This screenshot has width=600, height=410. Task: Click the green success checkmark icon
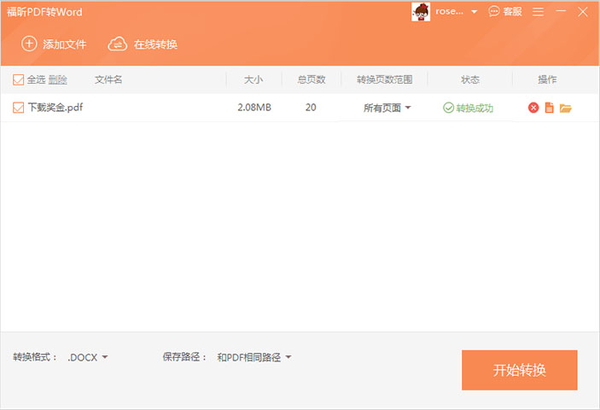[448, 108]
